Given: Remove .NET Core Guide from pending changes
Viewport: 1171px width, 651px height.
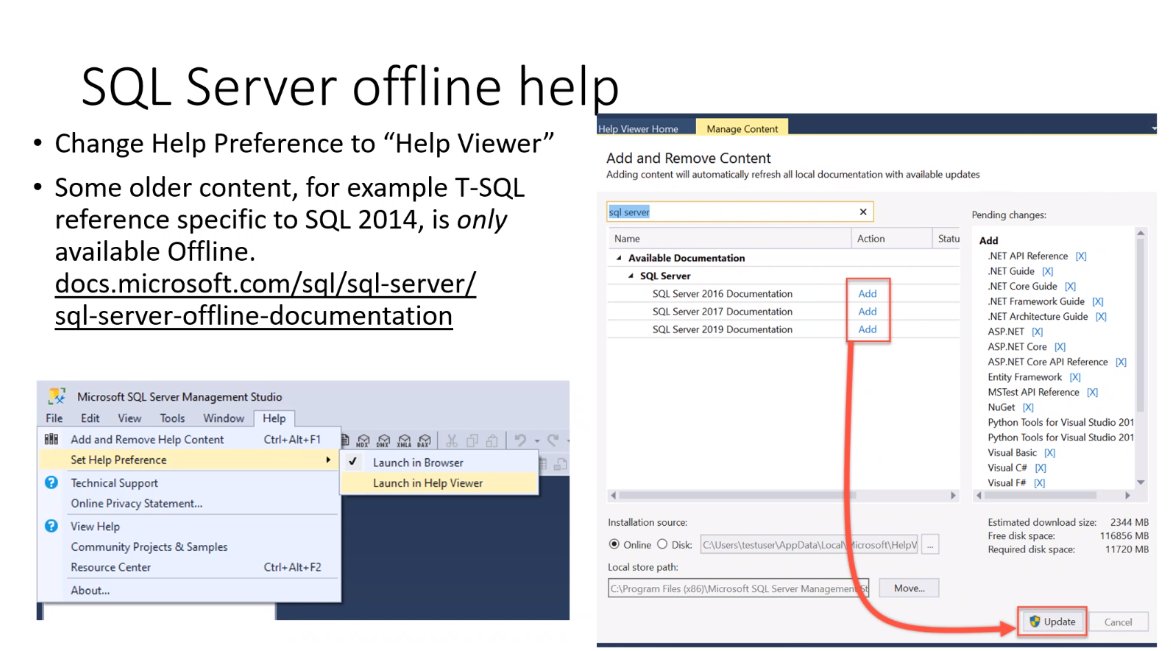Looking at the screenshot, I should 1070,286.
